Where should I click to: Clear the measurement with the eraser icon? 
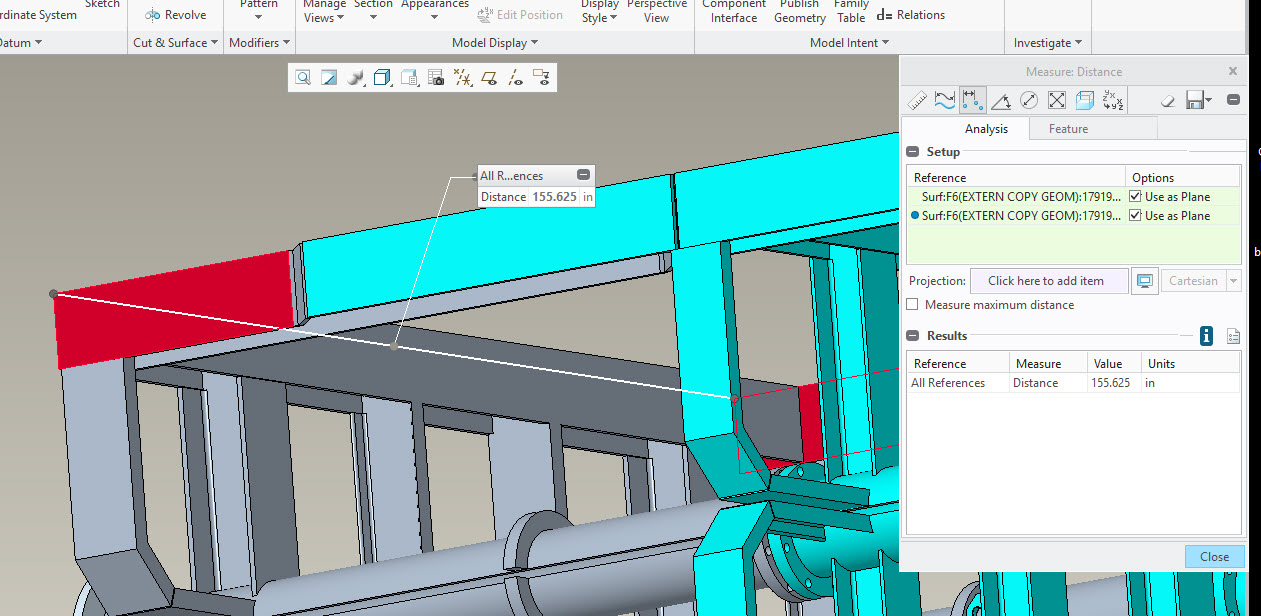1166,99
